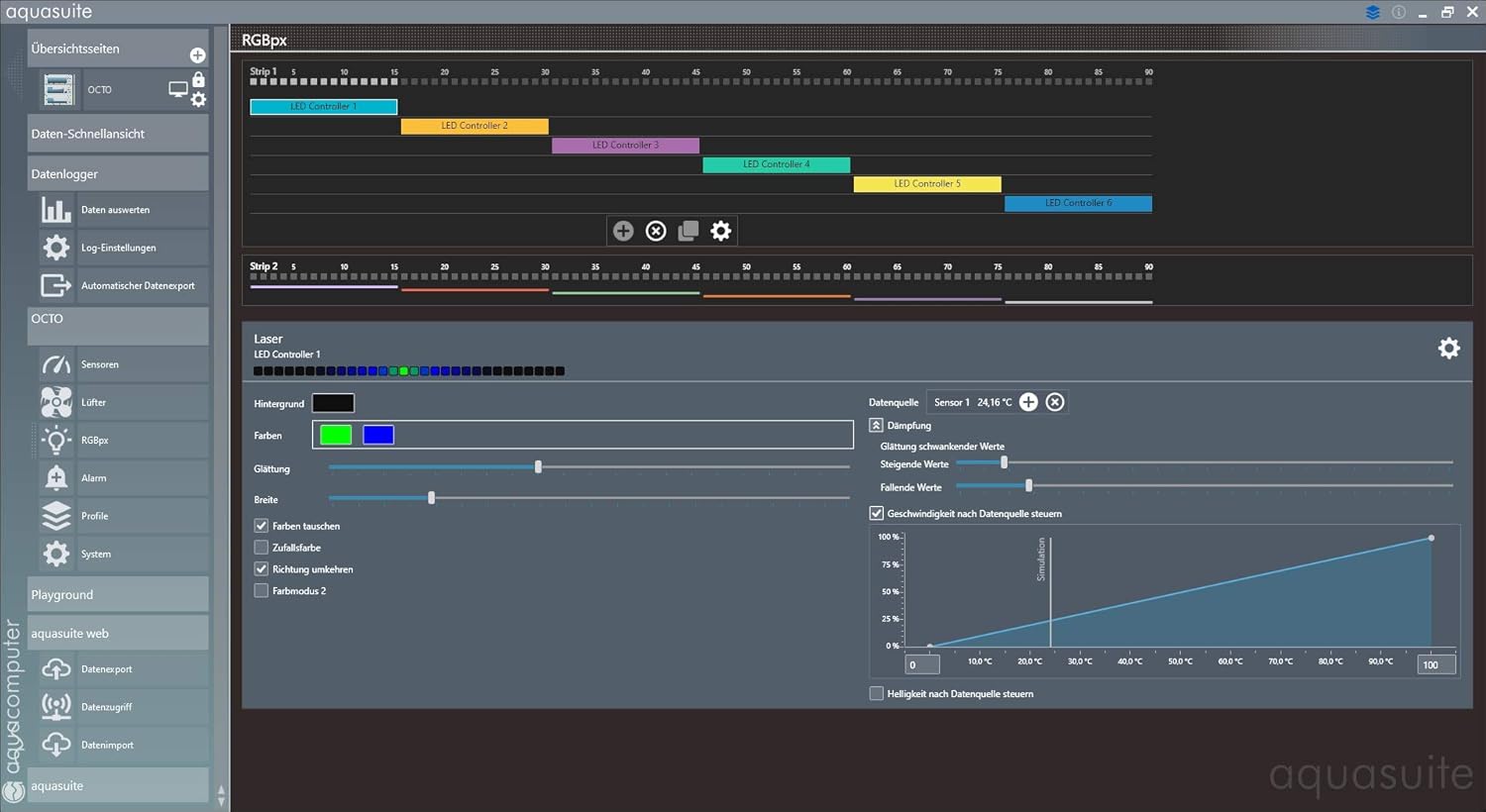Open RGBpx settings via the bulb icon

coord(56,440)
